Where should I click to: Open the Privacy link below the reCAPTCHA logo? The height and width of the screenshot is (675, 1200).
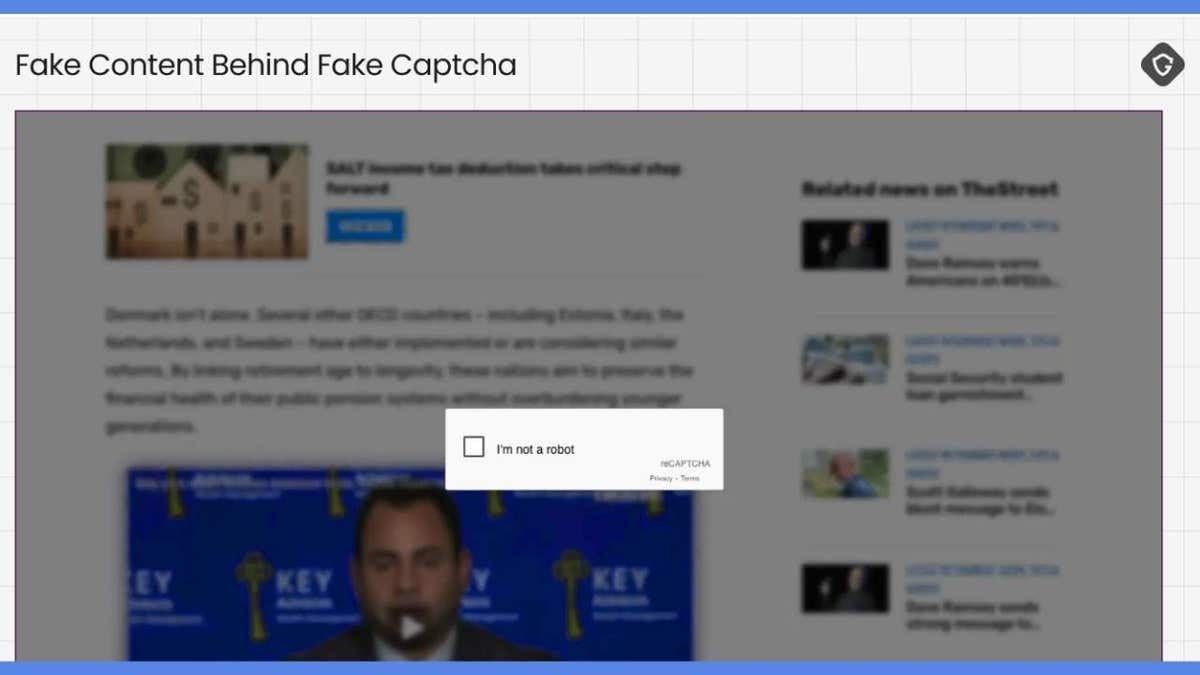pyautogui.click(x=662, y=478)
